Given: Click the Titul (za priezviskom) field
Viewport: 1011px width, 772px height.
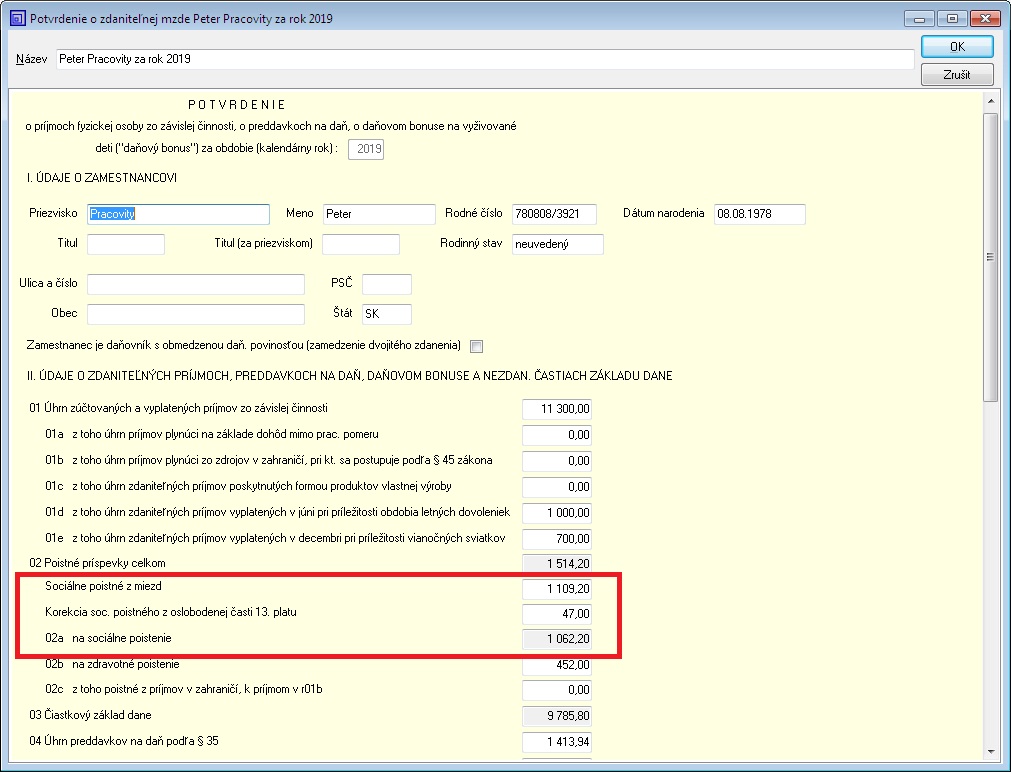Looking at the screenshot, I should point(360,244).
